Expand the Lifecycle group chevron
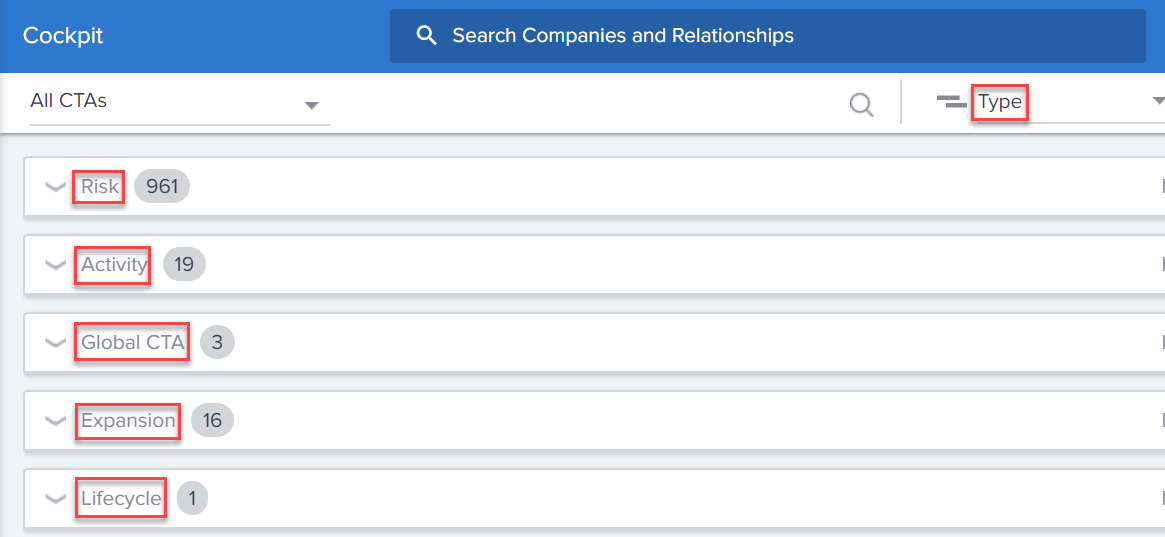 click(x=55, y=498)
